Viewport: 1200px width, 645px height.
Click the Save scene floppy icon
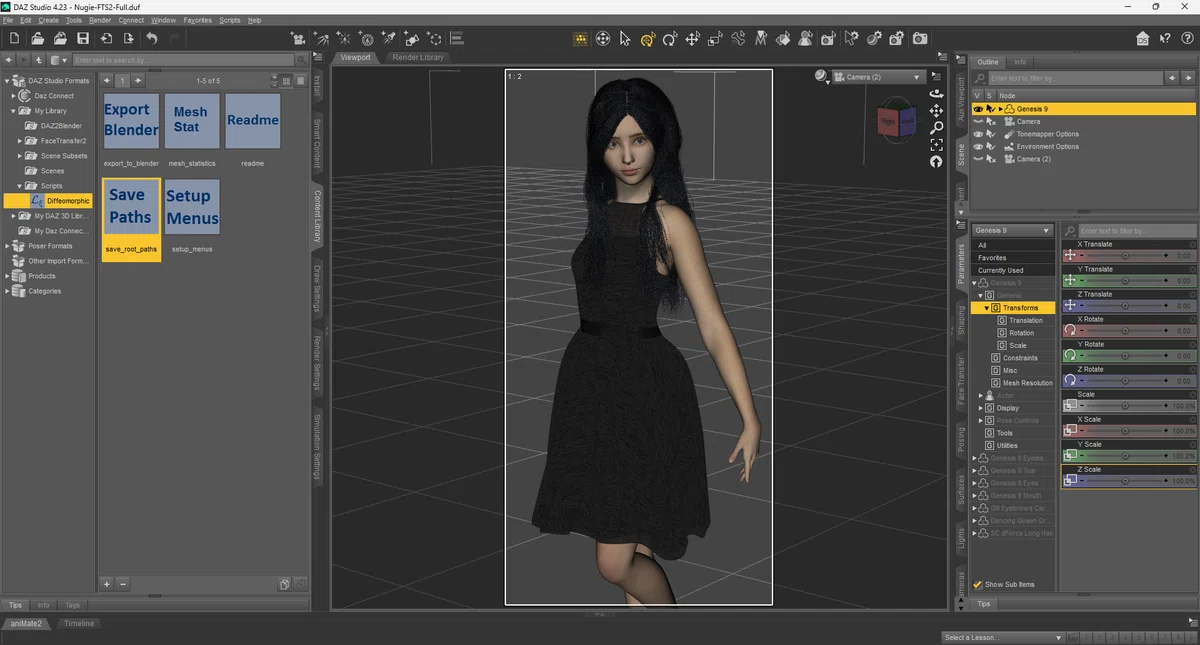pos(83,38)
